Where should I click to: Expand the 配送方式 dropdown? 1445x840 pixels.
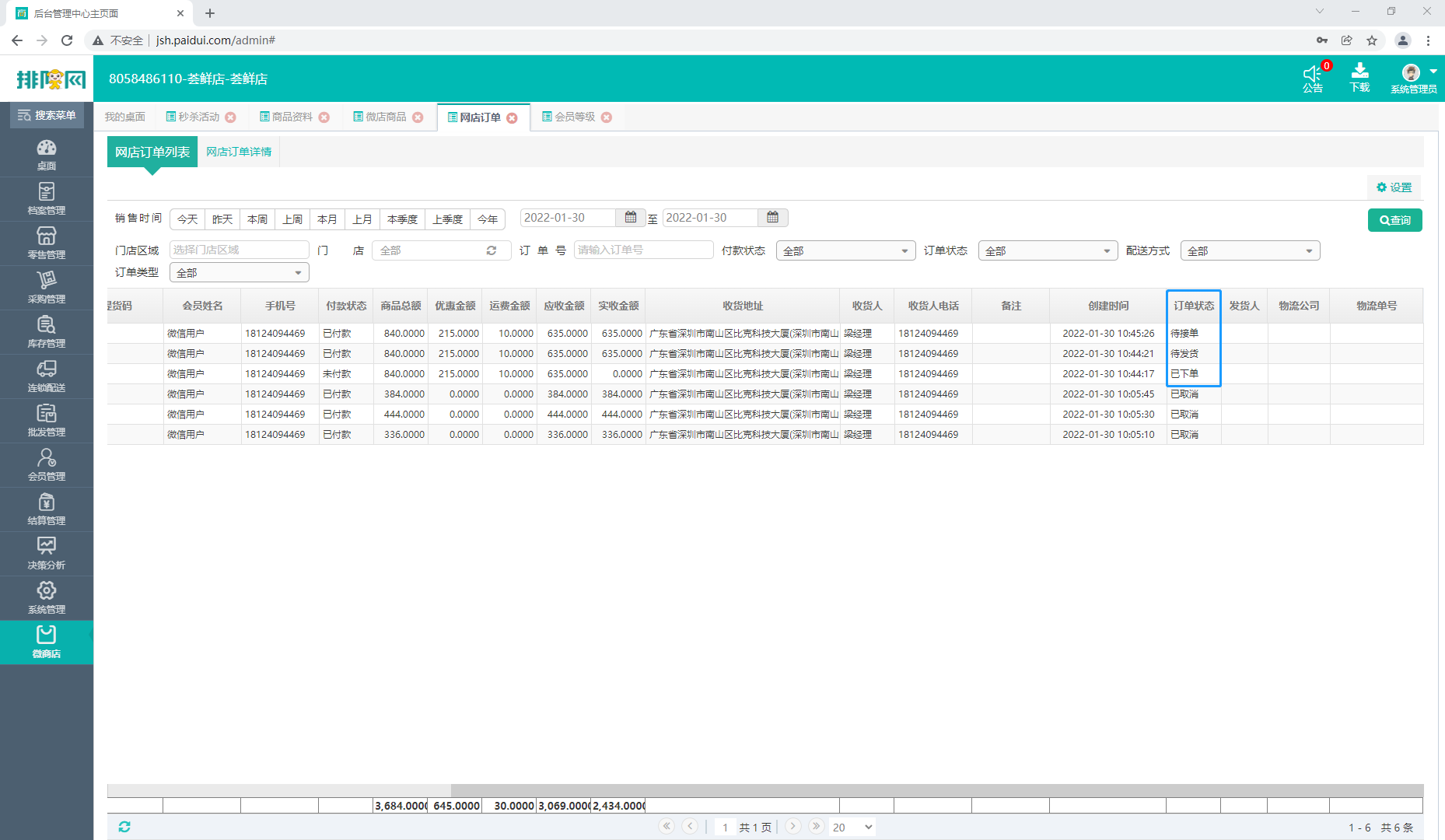[1250, 250]
